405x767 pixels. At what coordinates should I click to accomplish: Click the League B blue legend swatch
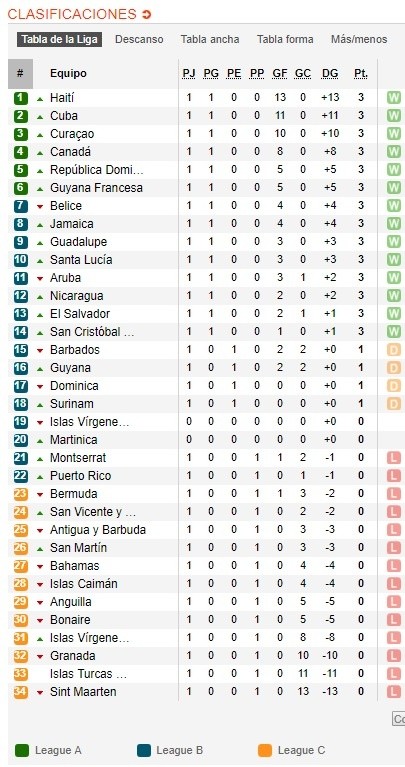coord(143,750)
